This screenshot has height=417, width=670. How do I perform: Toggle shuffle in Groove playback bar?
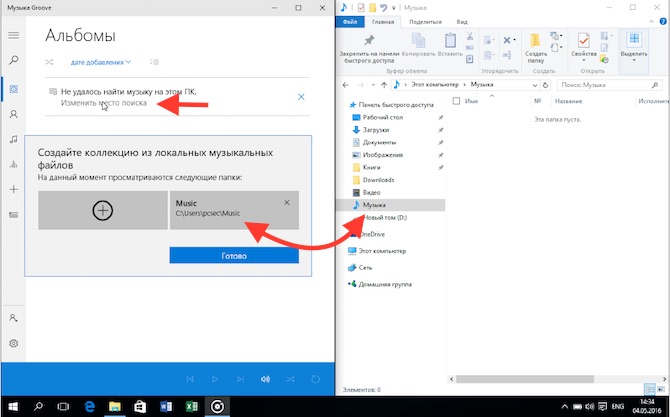tap(291, 379)
